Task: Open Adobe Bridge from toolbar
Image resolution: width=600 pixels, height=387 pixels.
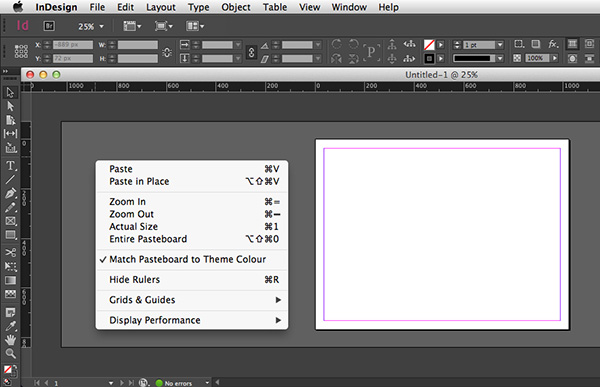Action: [49, 26]
